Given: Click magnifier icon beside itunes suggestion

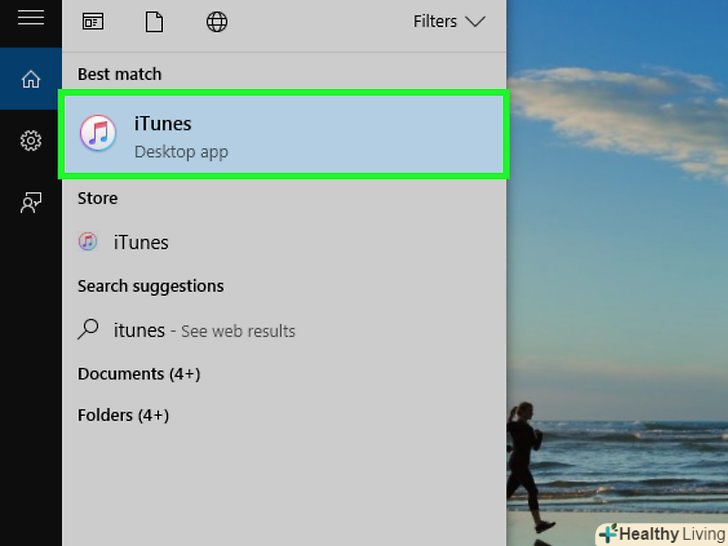Looking at the screenshot, I should (x=88, y=329).
